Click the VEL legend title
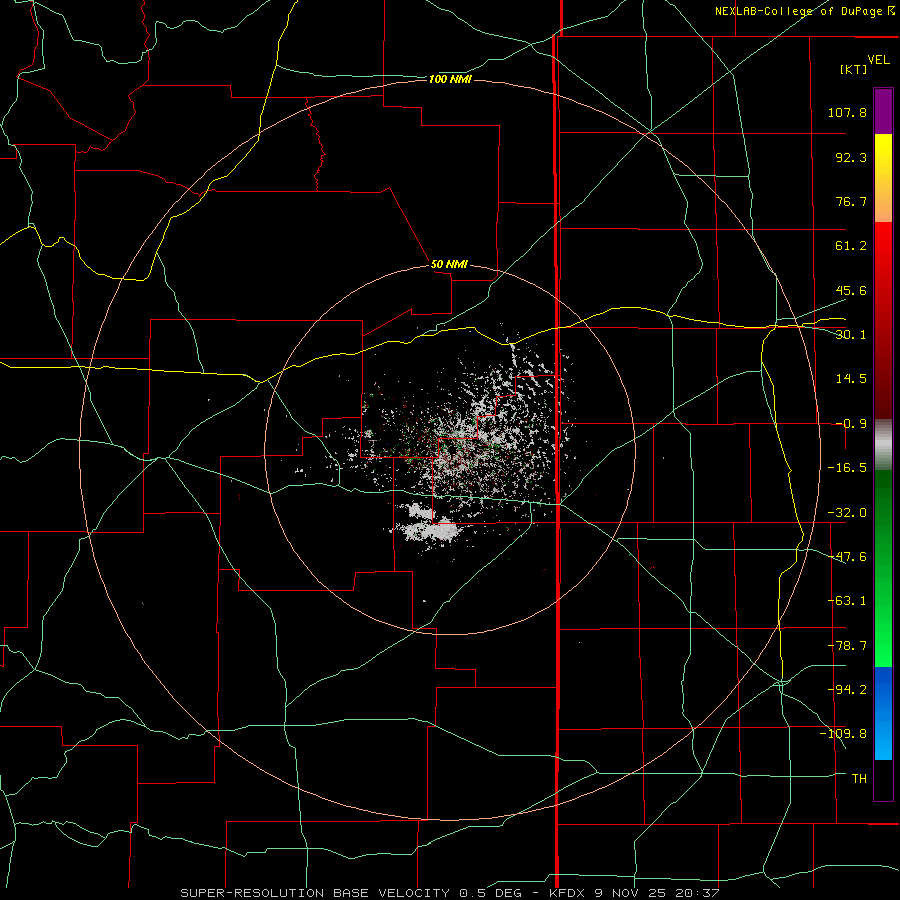900x900 pixels. pyautogui.click(x=878, y=60)
